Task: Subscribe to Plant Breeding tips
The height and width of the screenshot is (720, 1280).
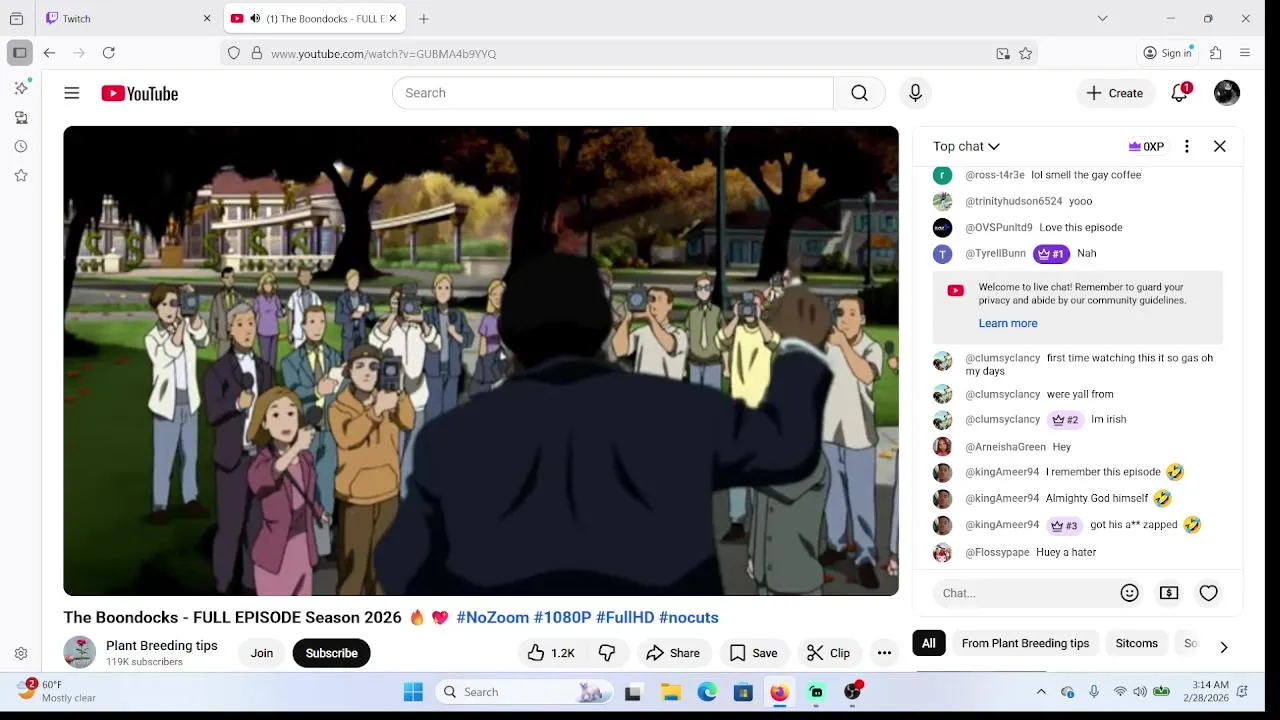Action: click(331, 653)
